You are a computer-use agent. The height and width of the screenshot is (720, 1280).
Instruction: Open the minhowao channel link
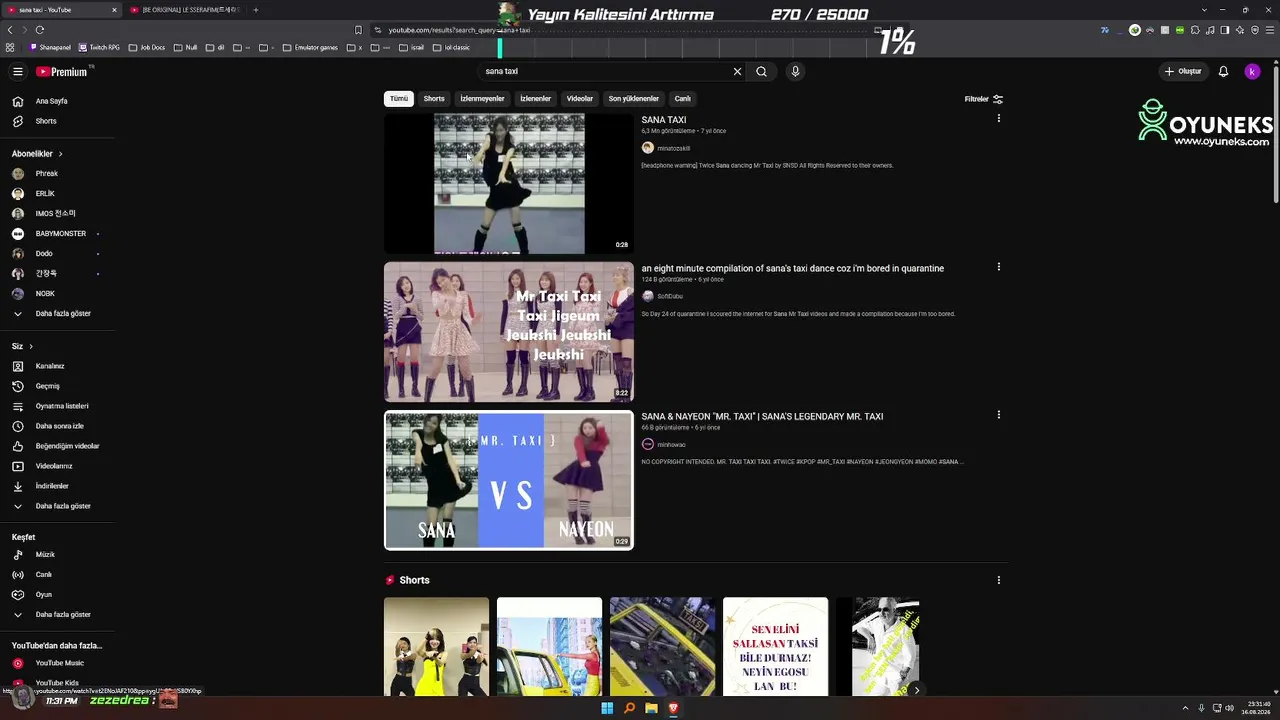[671, 444]
